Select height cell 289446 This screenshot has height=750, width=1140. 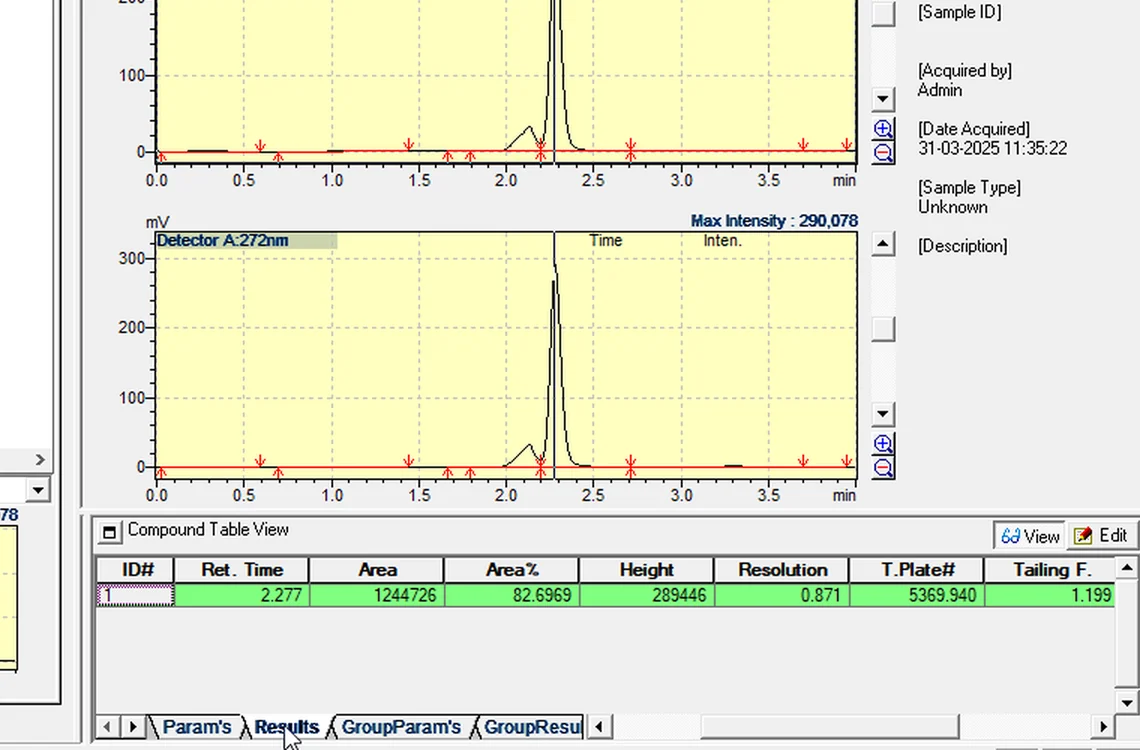tap(646, 595)
